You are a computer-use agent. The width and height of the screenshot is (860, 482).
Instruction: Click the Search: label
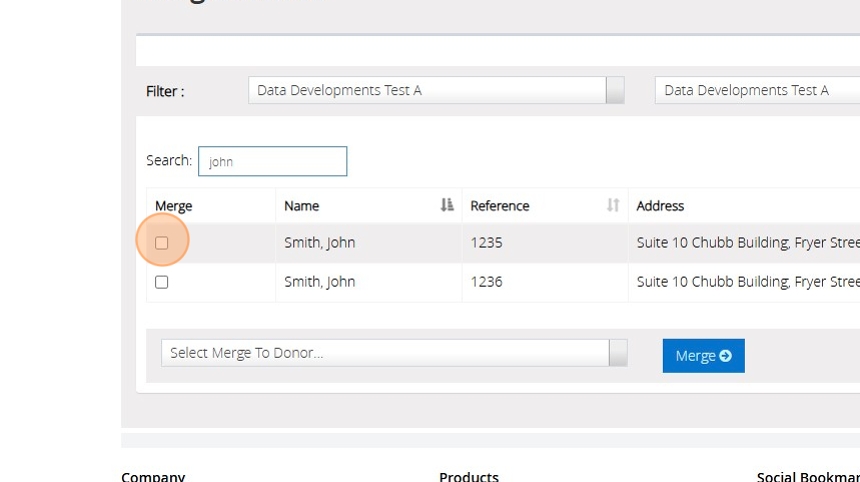click(x=169, y=160)
